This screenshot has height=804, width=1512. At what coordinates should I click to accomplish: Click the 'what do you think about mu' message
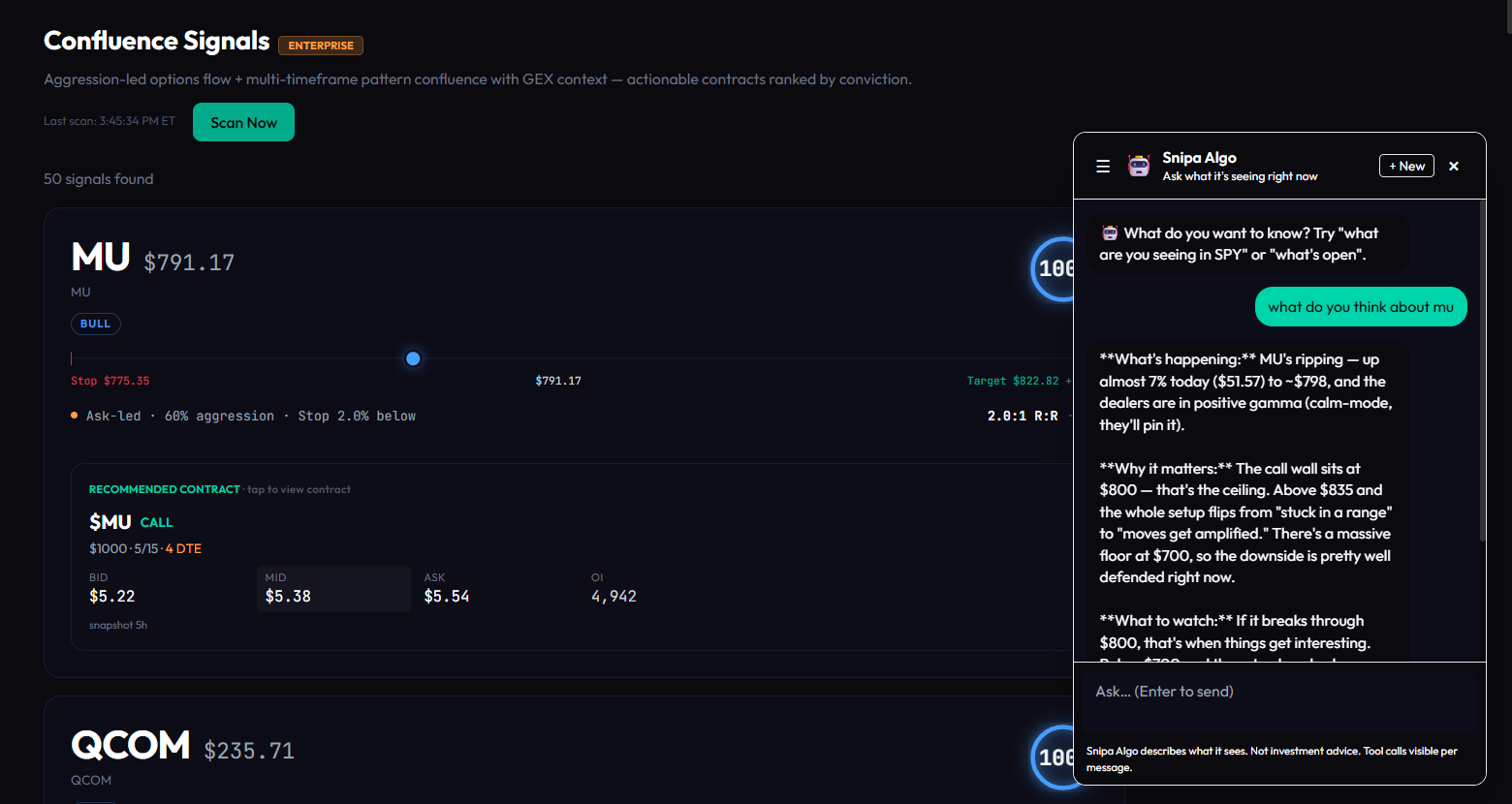pos(1361,307)
